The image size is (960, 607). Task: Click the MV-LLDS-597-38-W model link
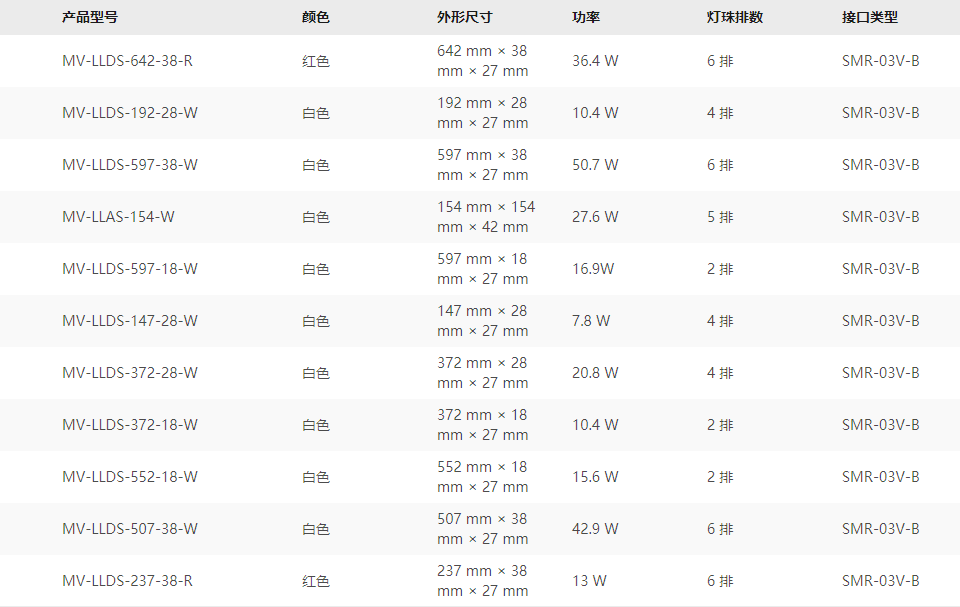130,165
